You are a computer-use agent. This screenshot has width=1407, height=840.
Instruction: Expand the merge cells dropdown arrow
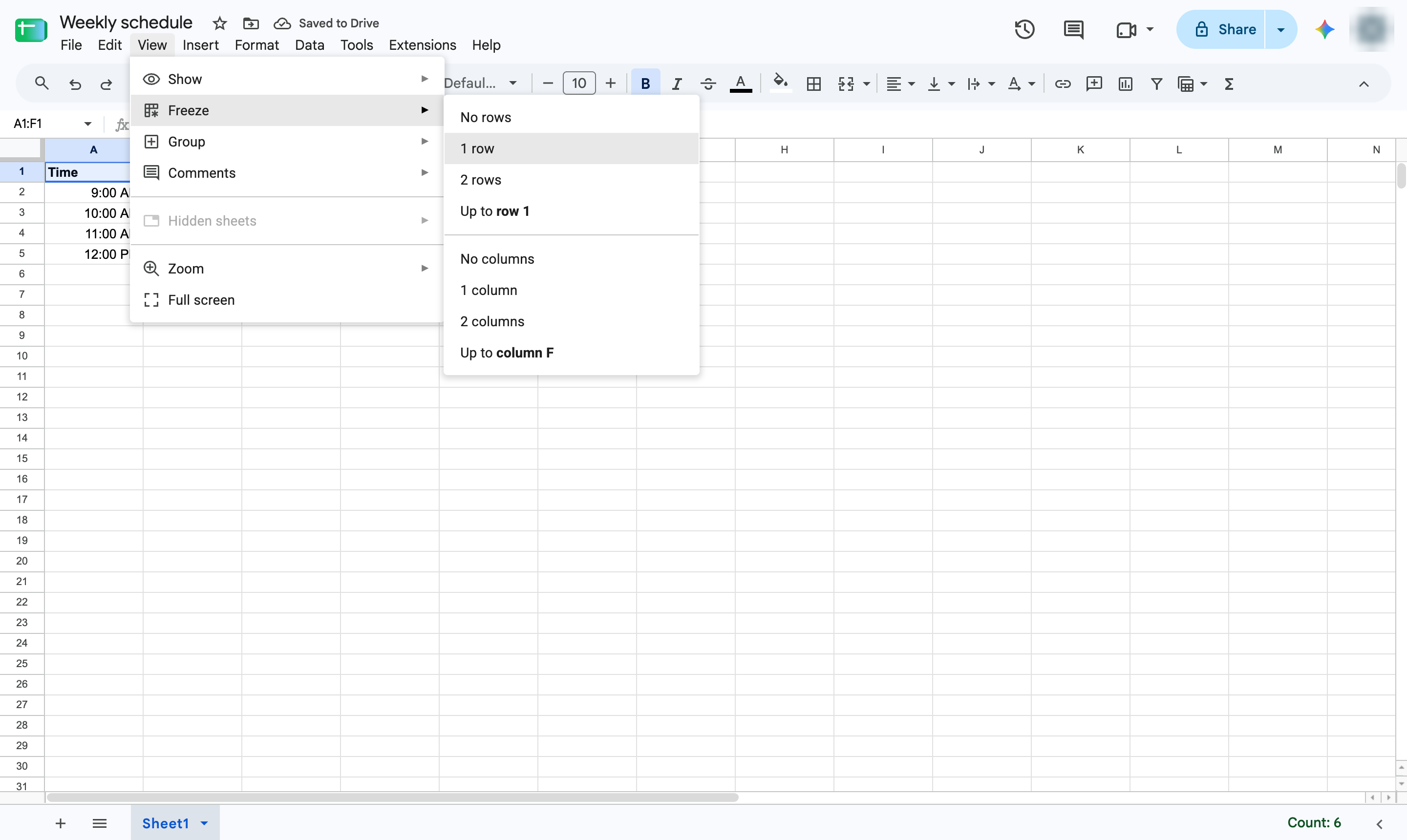click(866, 84)
